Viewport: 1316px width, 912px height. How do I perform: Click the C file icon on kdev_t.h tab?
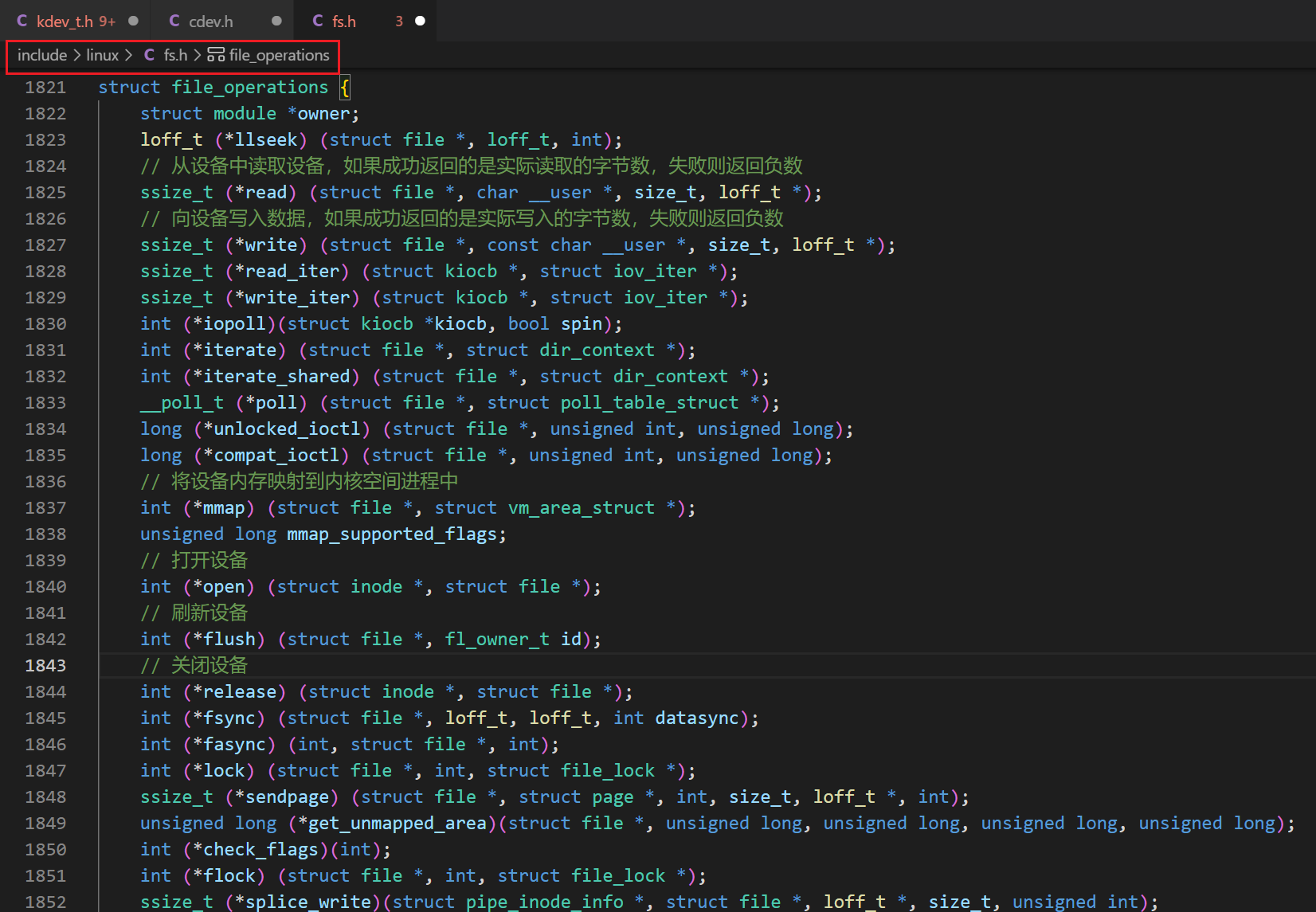tap(22, 22)
